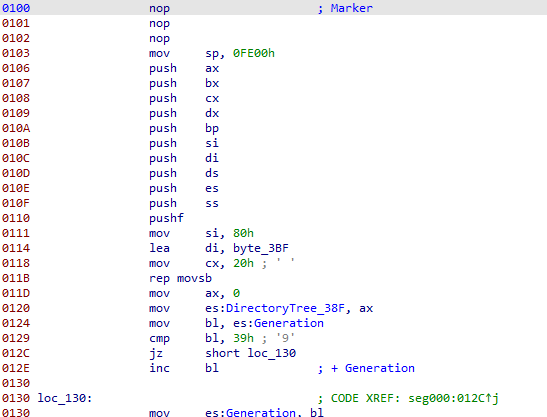Click the push si instruction
This screenshot has width=547, height=417.
point(184,143)
